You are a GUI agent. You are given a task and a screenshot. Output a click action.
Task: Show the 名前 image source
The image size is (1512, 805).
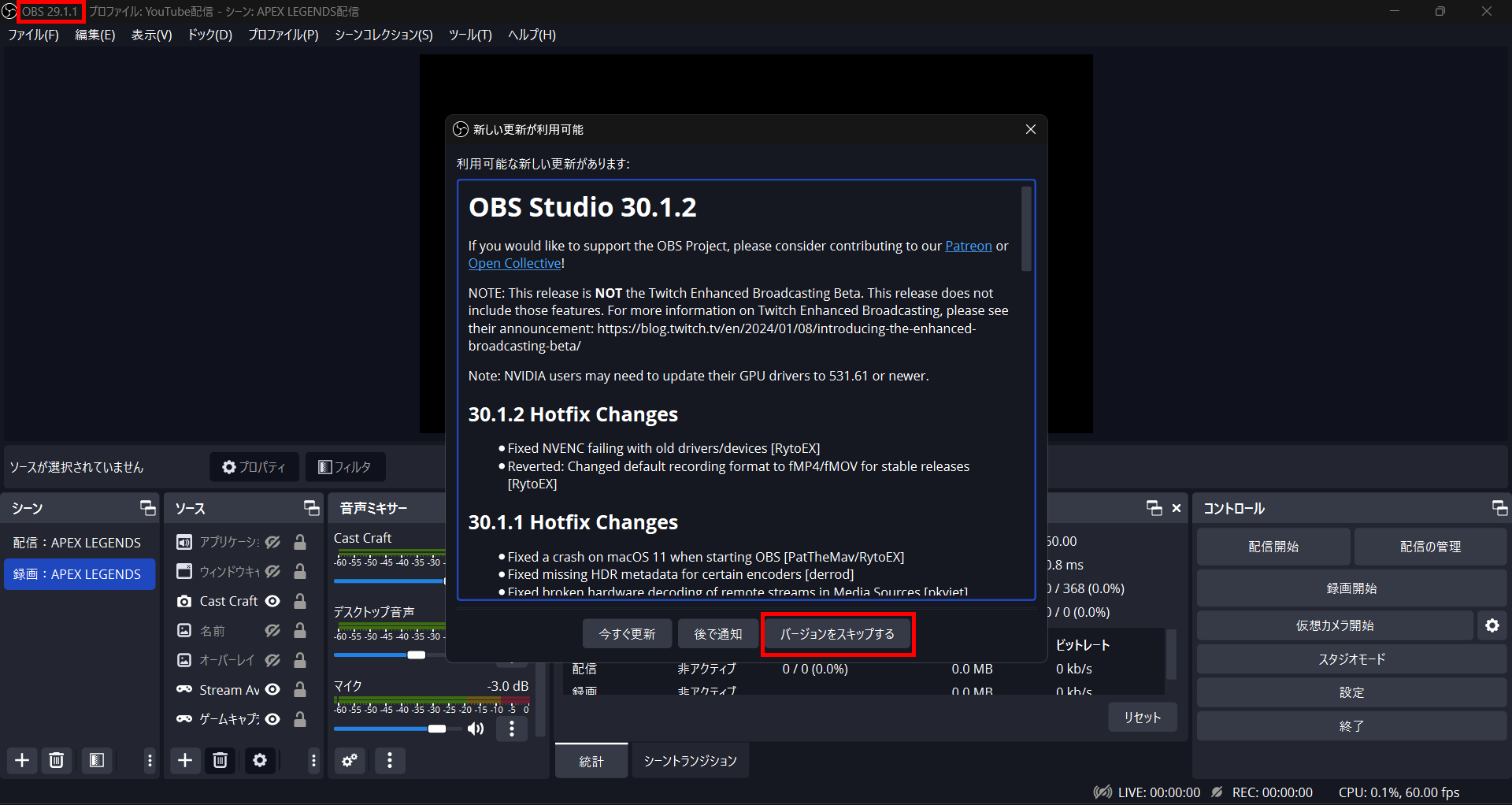point(272,630)
